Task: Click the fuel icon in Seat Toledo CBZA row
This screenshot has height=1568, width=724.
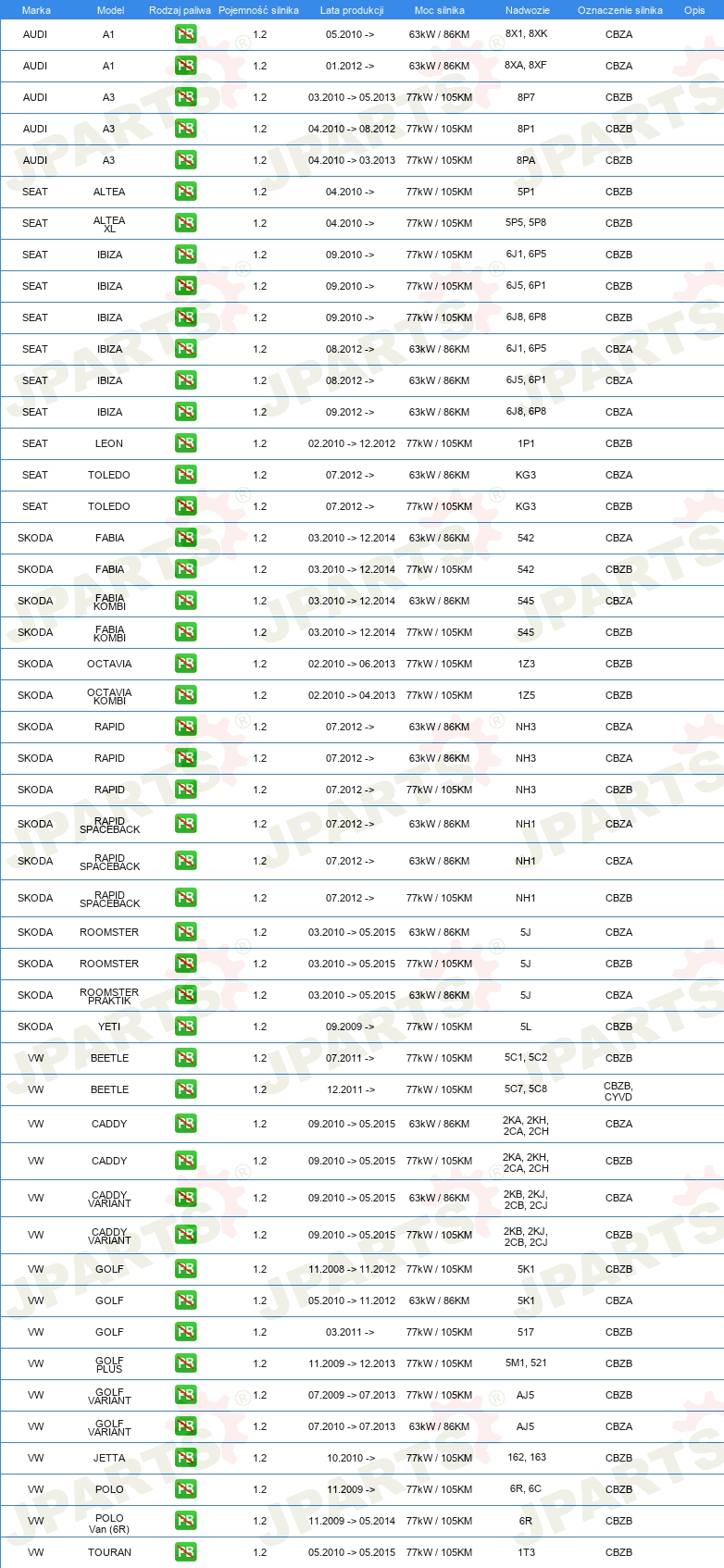Action: click(x=185, y=475)
